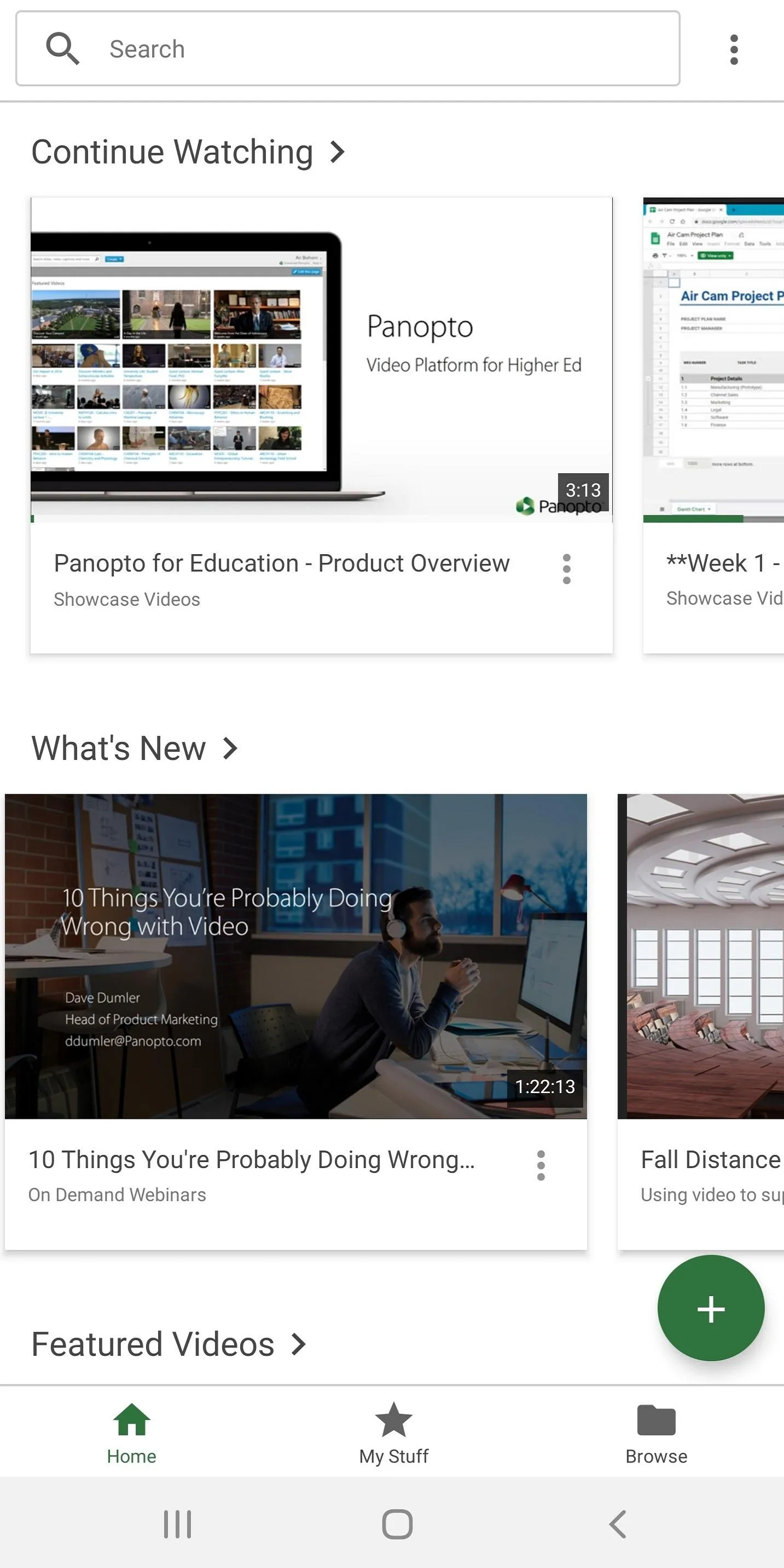Switch to the Browse tab label
Viewport: 784px width, 1568px height.
656,1456
